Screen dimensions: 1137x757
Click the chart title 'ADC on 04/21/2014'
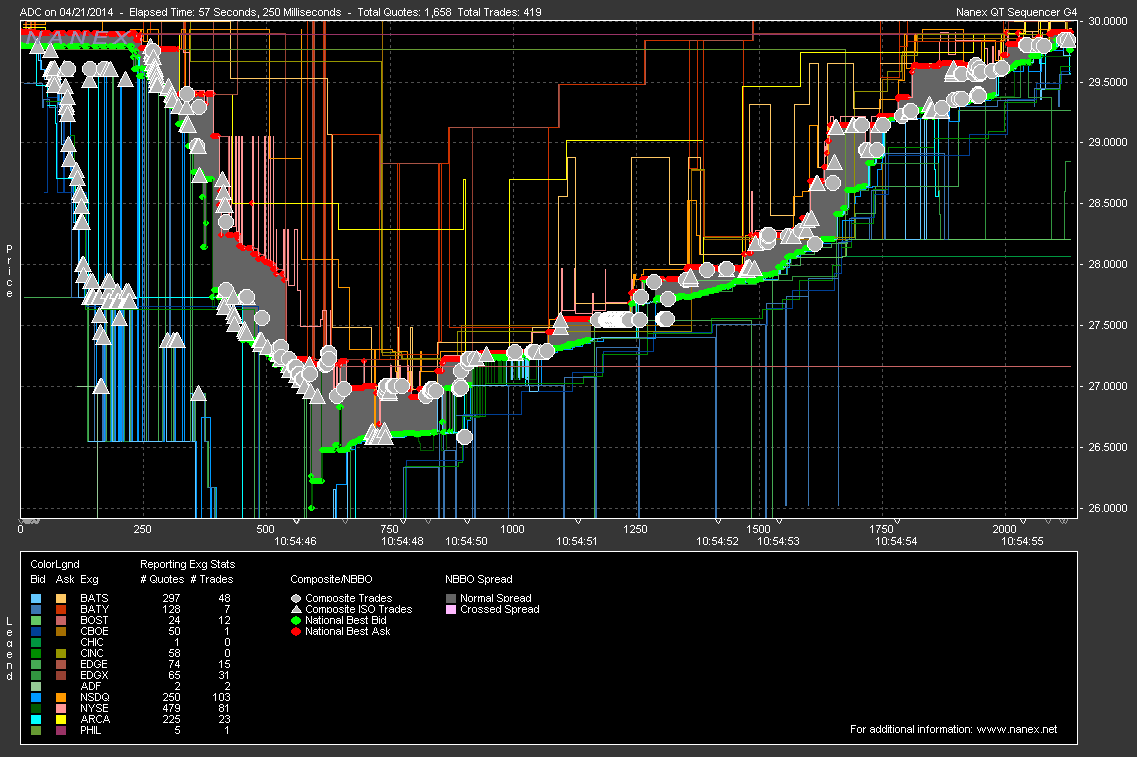67,12
